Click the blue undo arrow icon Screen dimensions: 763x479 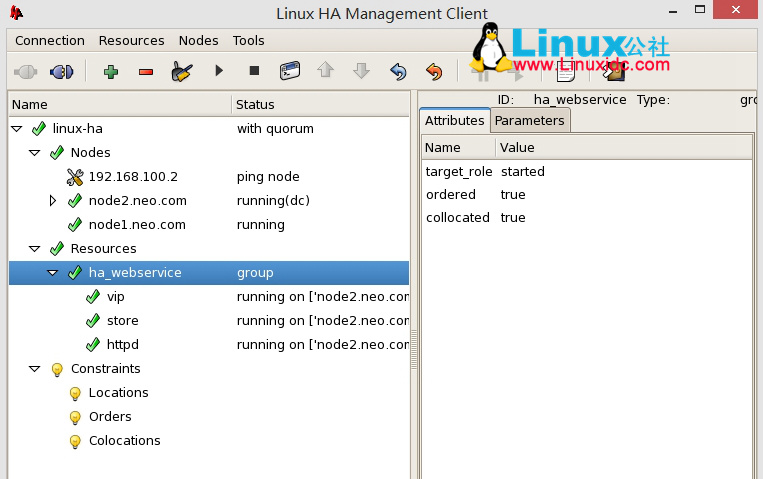click(x=398, y=72)
